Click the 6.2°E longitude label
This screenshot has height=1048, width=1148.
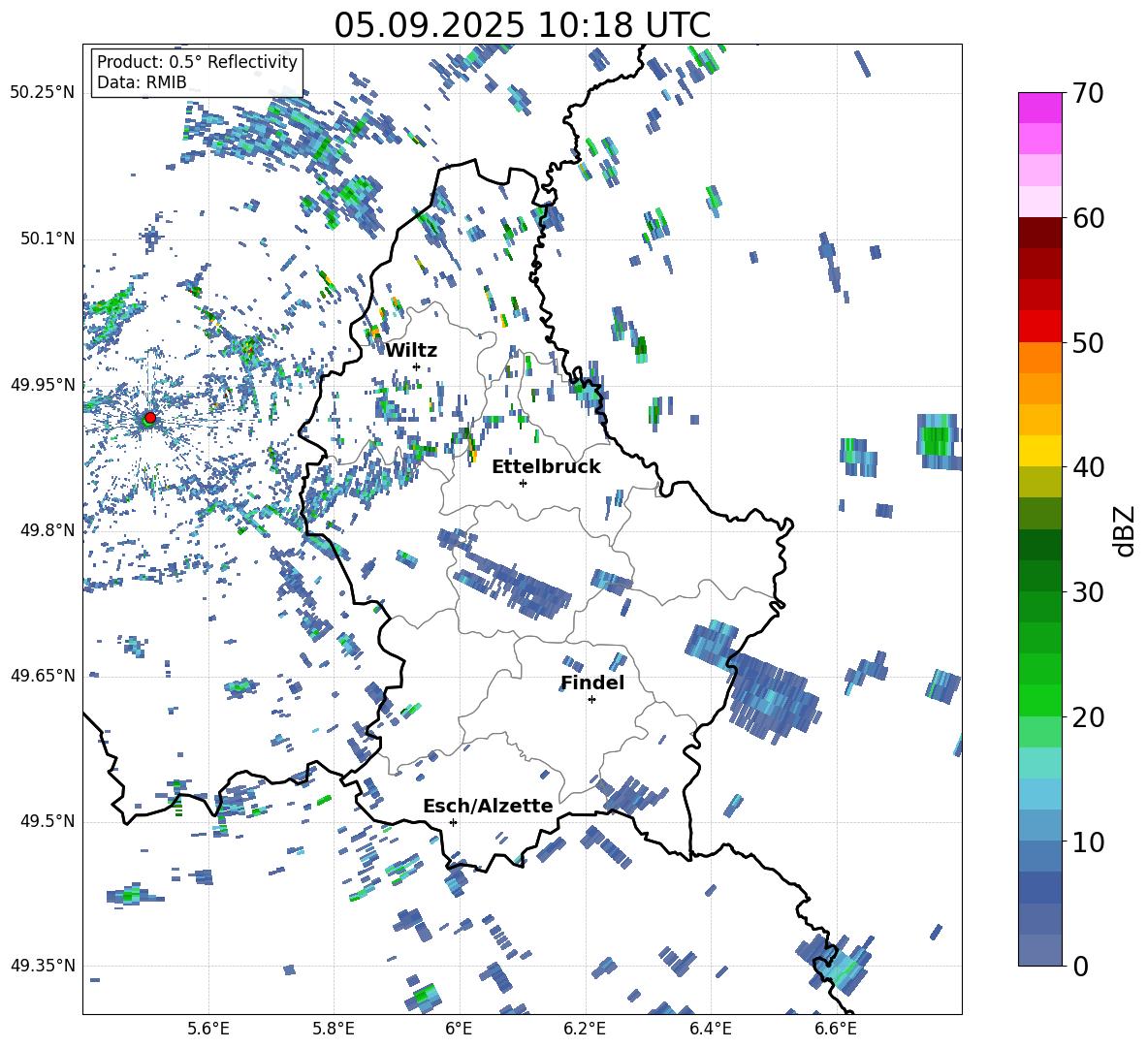click(585, 1029)
